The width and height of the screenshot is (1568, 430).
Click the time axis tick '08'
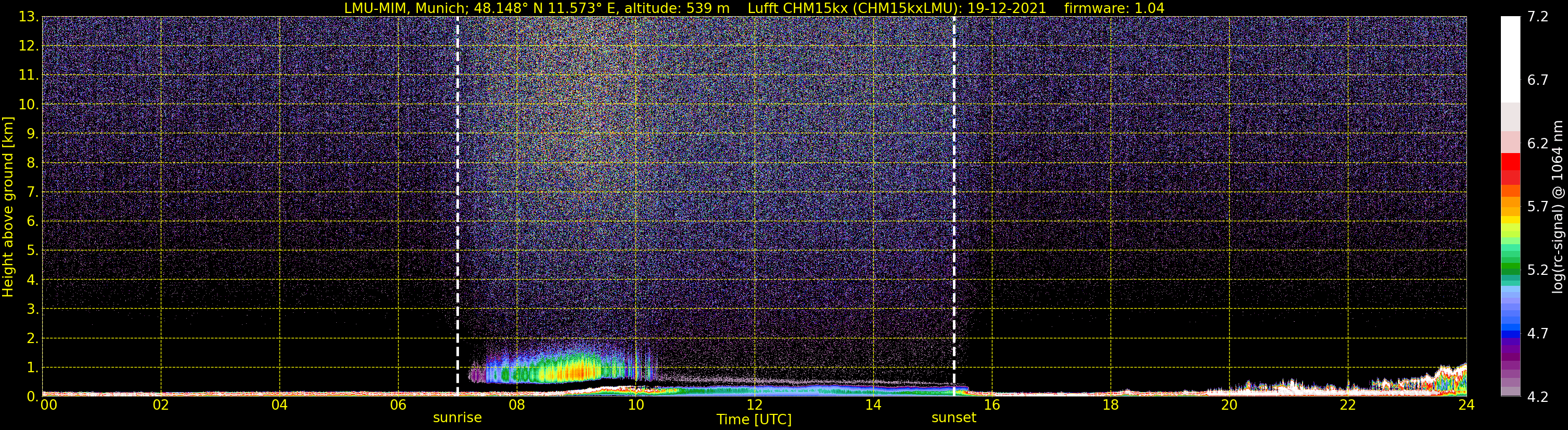point(517,405)
